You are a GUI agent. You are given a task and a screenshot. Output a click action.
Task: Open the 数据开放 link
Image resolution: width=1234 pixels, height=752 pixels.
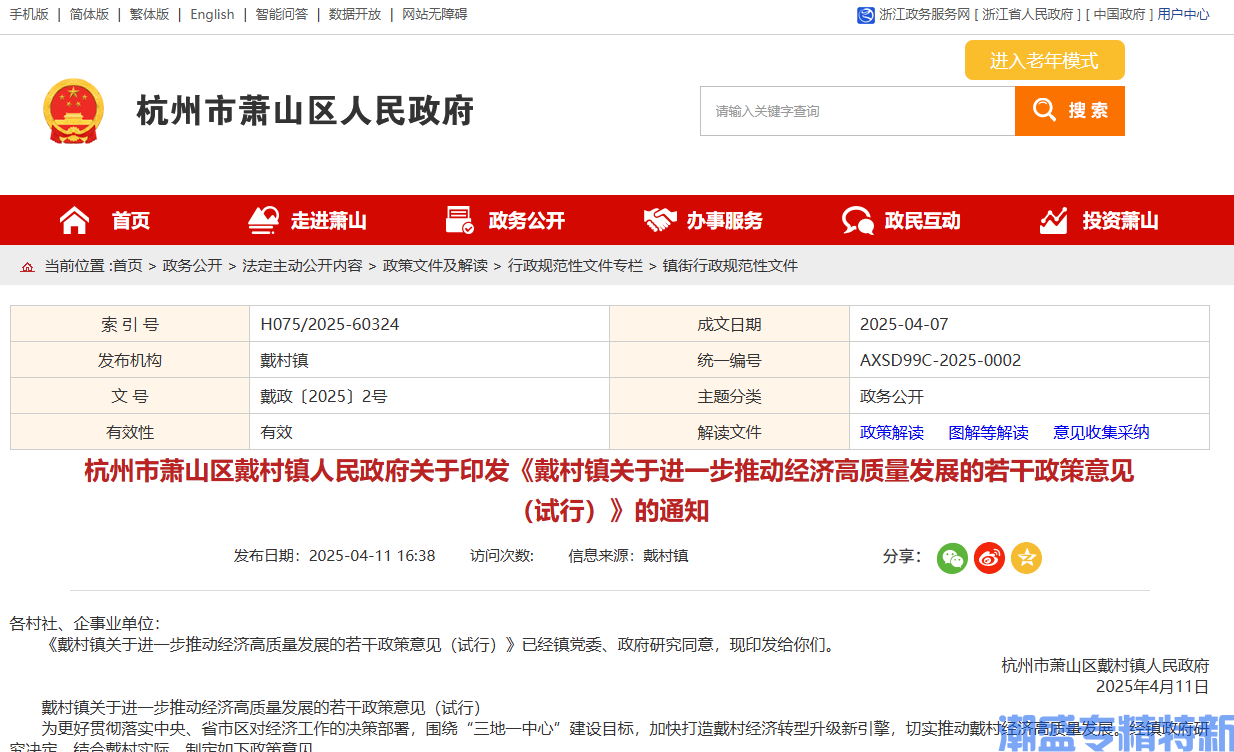pyautogui.click(x=355, y=14)
